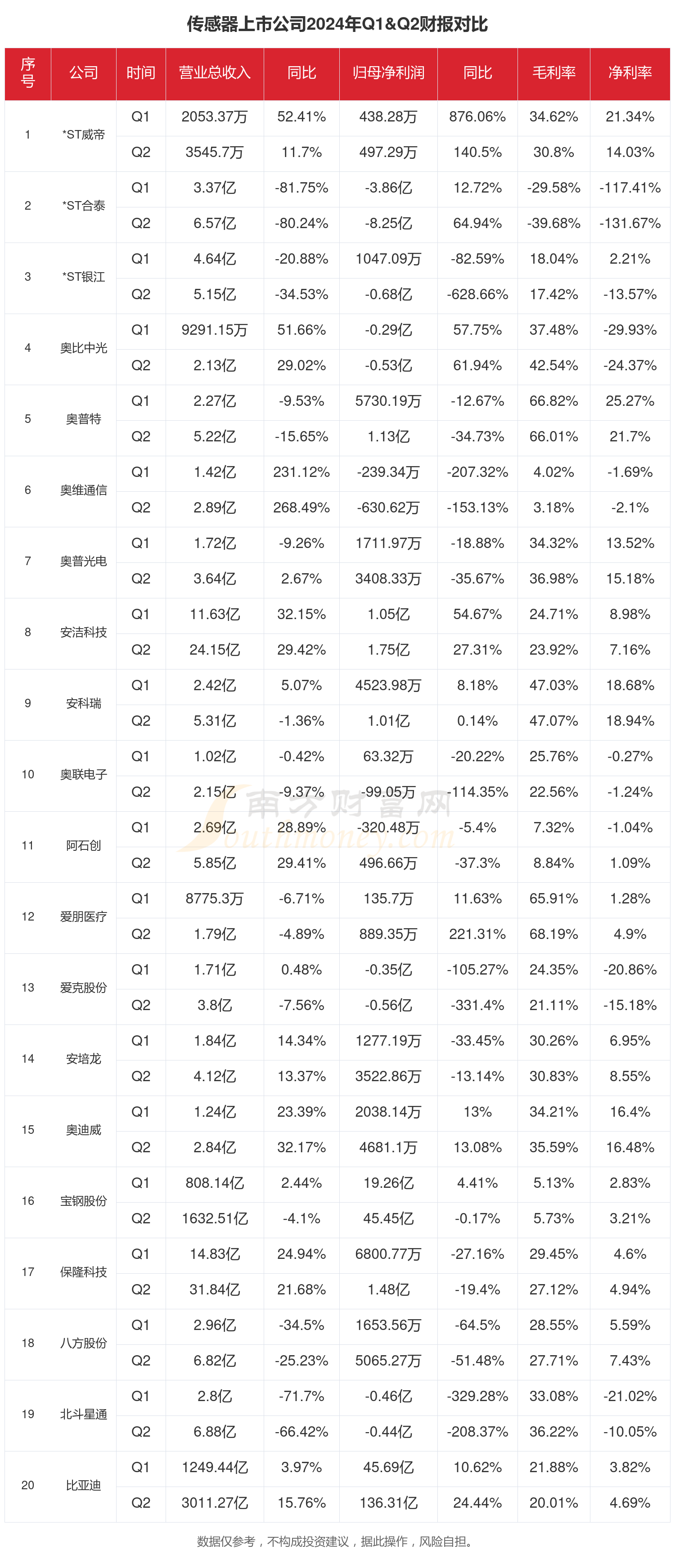Click the 公司 column header
The image size is (675, 1568).
coord(83,73)
